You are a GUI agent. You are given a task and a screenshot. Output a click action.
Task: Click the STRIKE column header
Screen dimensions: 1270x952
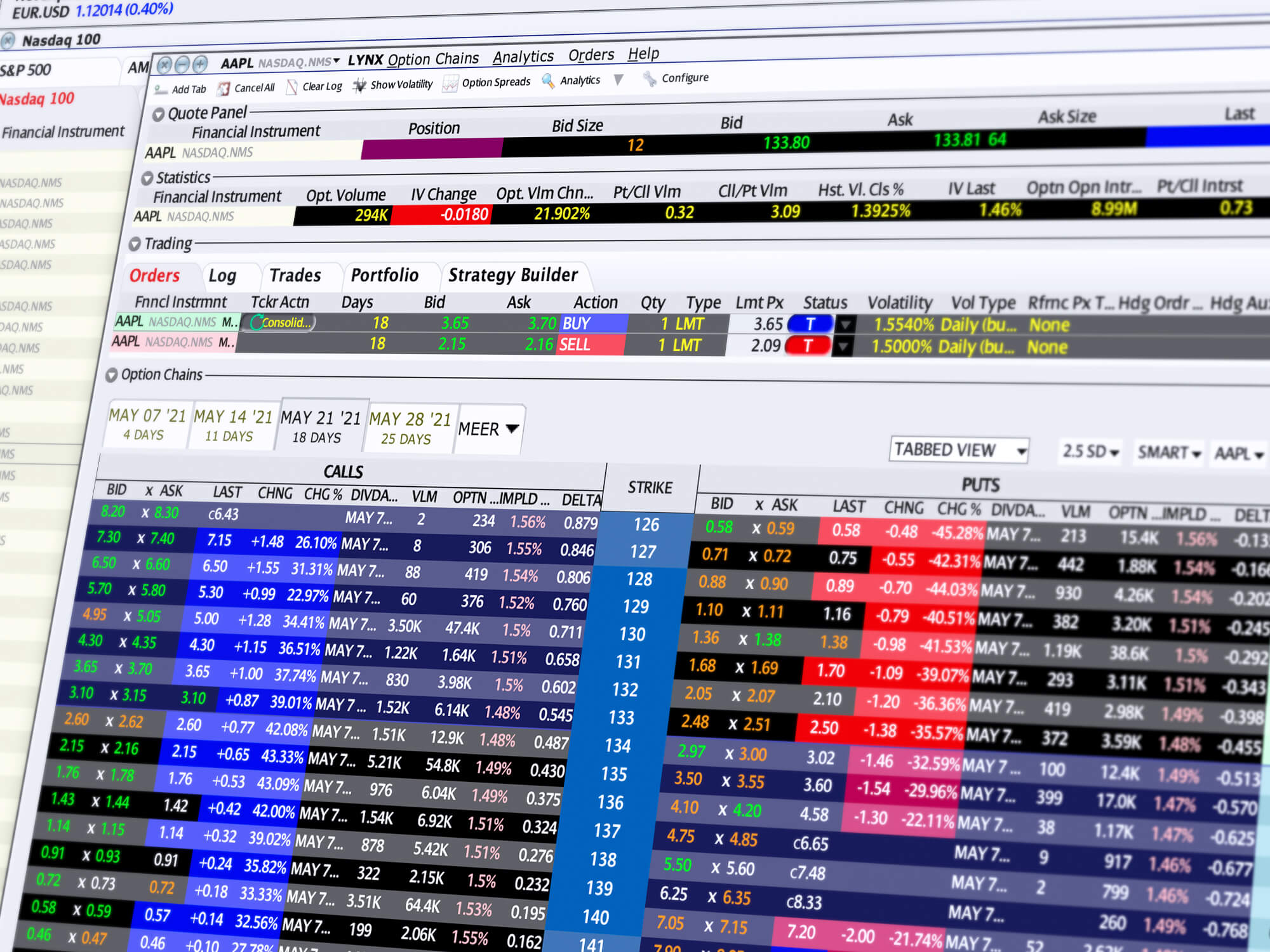[x=650, y=487]
